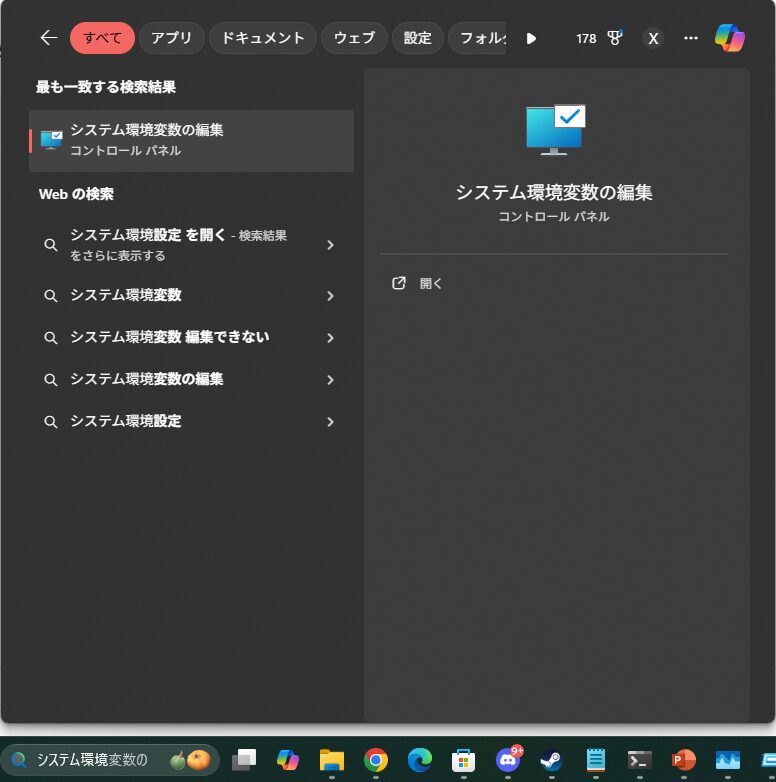Expand the システム環境設定 を開く result arrow
The image size is (776, 782).
tap(330, 245)
